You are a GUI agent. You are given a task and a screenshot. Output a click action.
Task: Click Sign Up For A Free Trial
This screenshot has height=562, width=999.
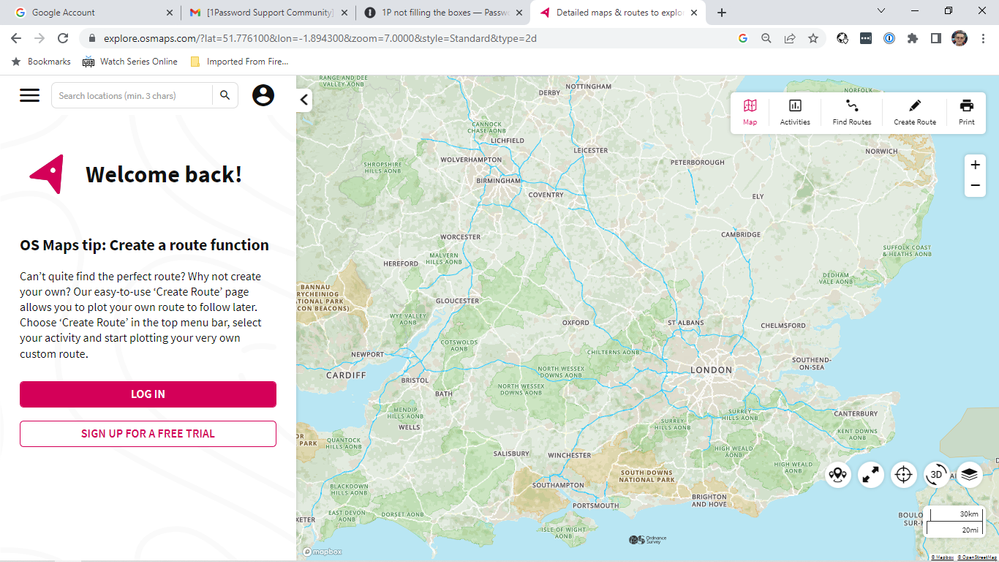click(x=148, y=434)
